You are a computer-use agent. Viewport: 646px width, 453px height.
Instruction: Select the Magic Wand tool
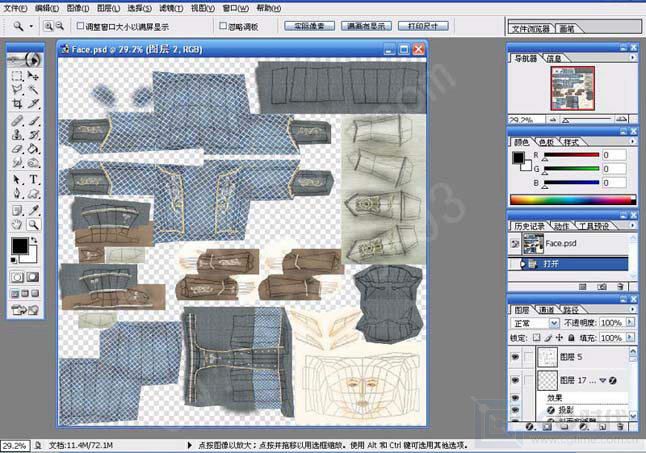tap(33, 89)
